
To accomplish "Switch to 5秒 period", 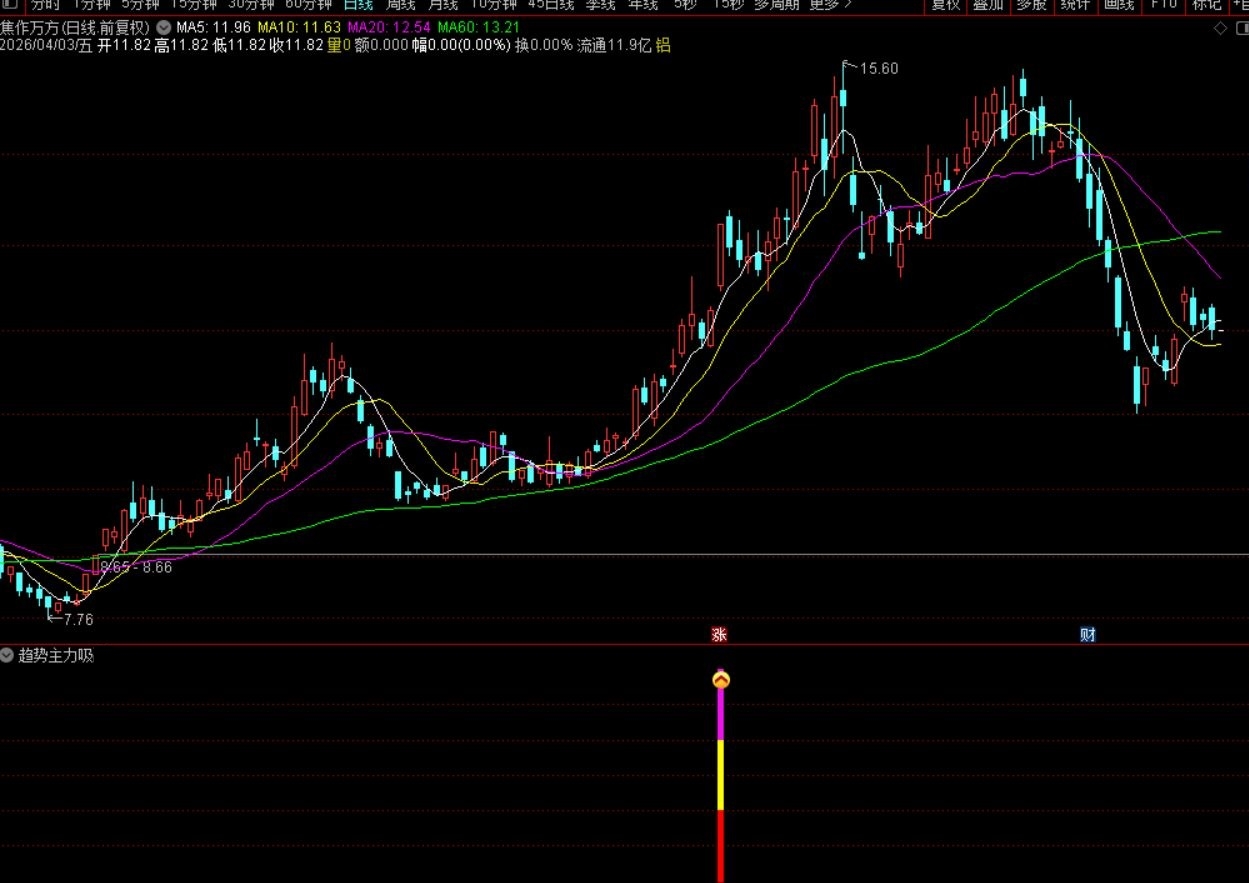I will point(685,5).
